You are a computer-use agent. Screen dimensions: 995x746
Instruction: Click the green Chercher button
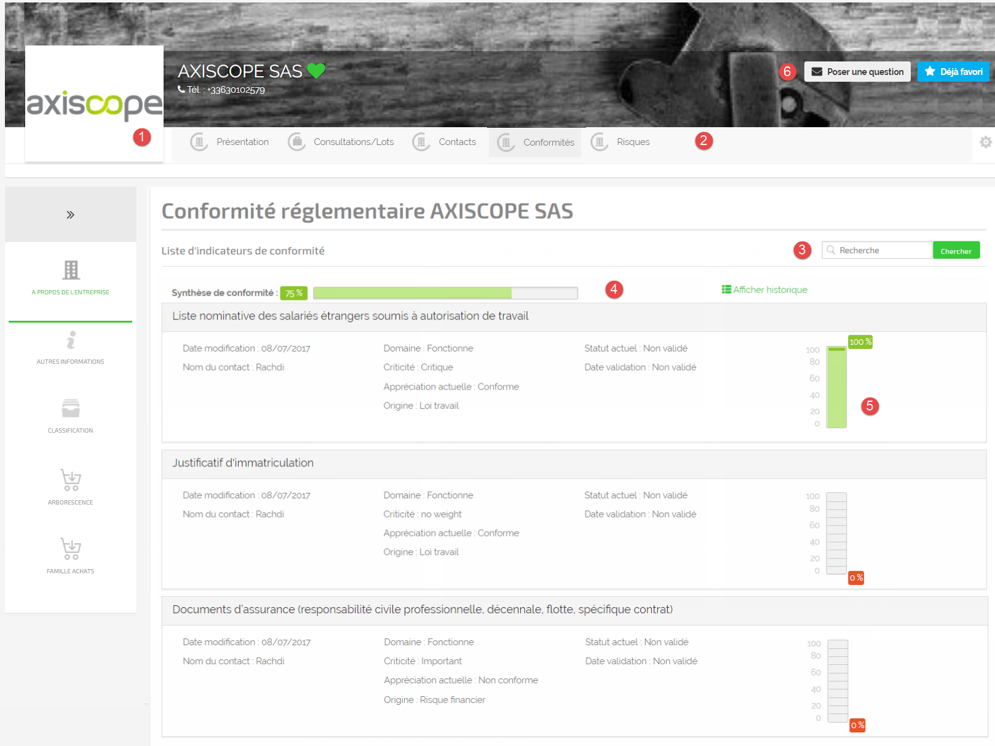(x=956, y=251)
